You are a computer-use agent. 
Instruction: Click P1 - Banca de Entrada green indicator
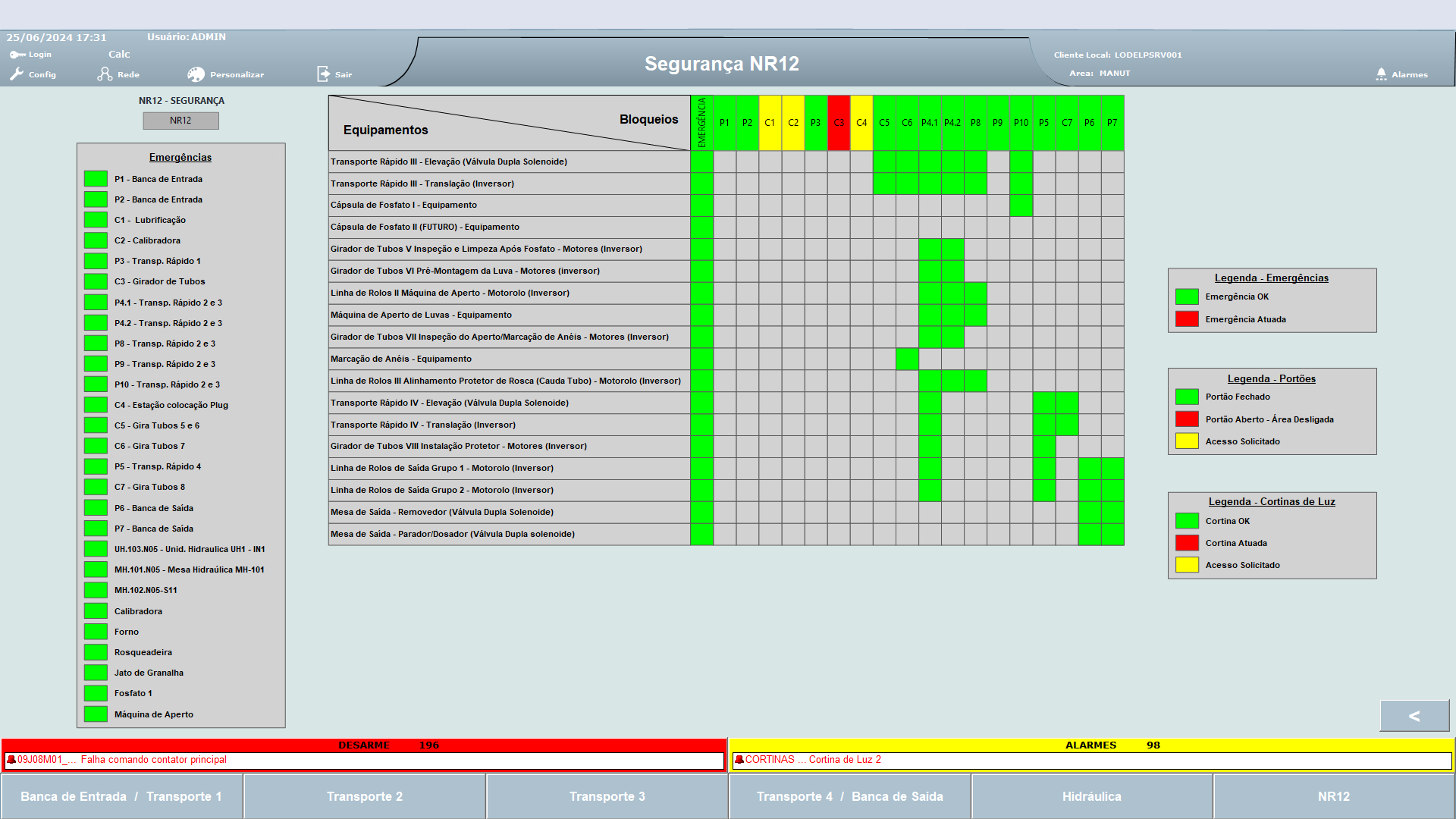pos(96,179)
